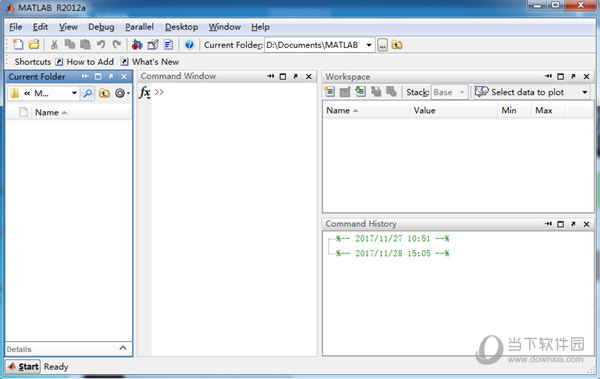Viewport: 600px width, 379px height.
Task: Undock the Command Window panel
Action: coord(295,77)
